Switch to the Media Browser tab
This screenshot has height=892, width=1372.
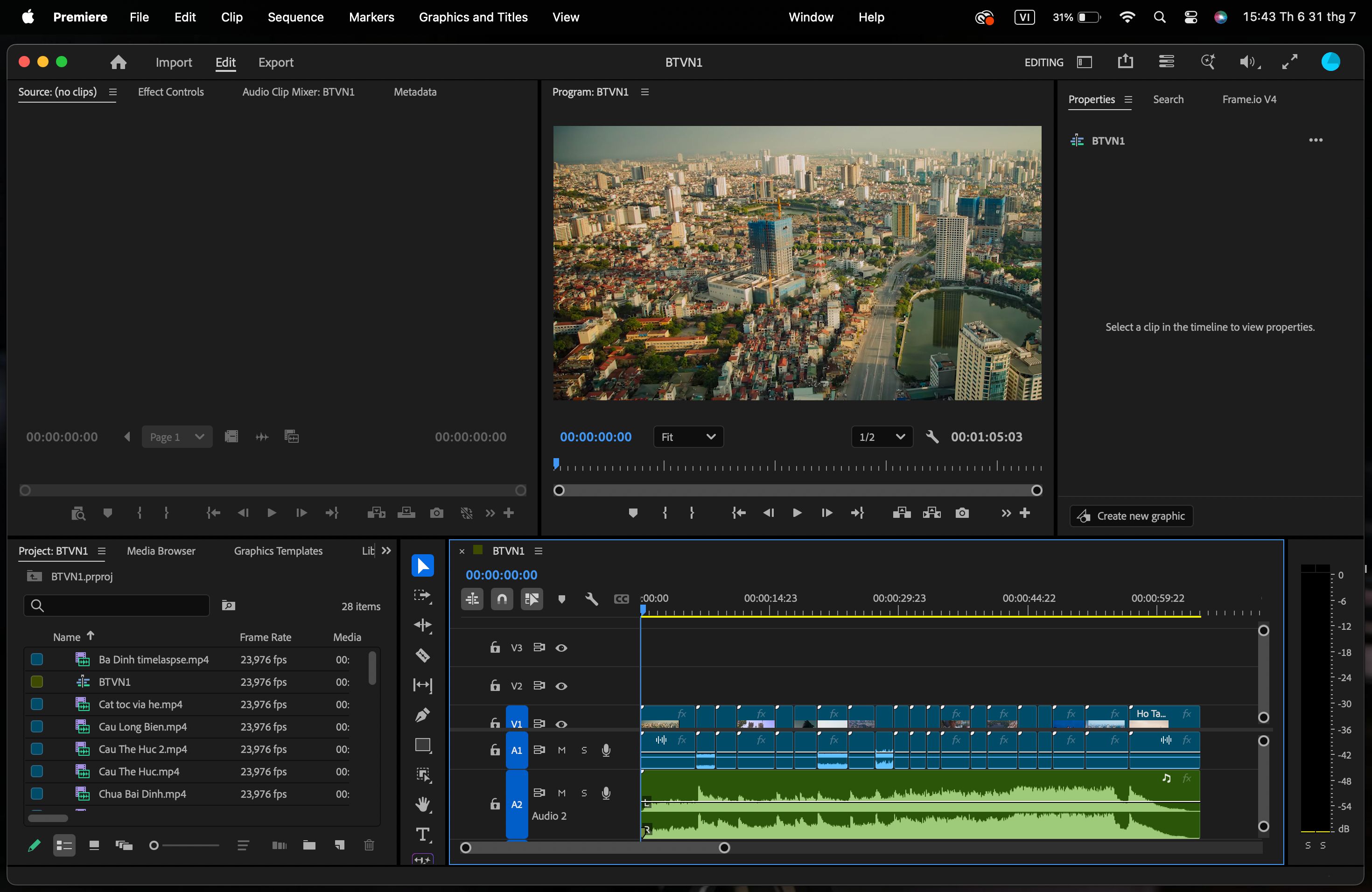(161, 551)
